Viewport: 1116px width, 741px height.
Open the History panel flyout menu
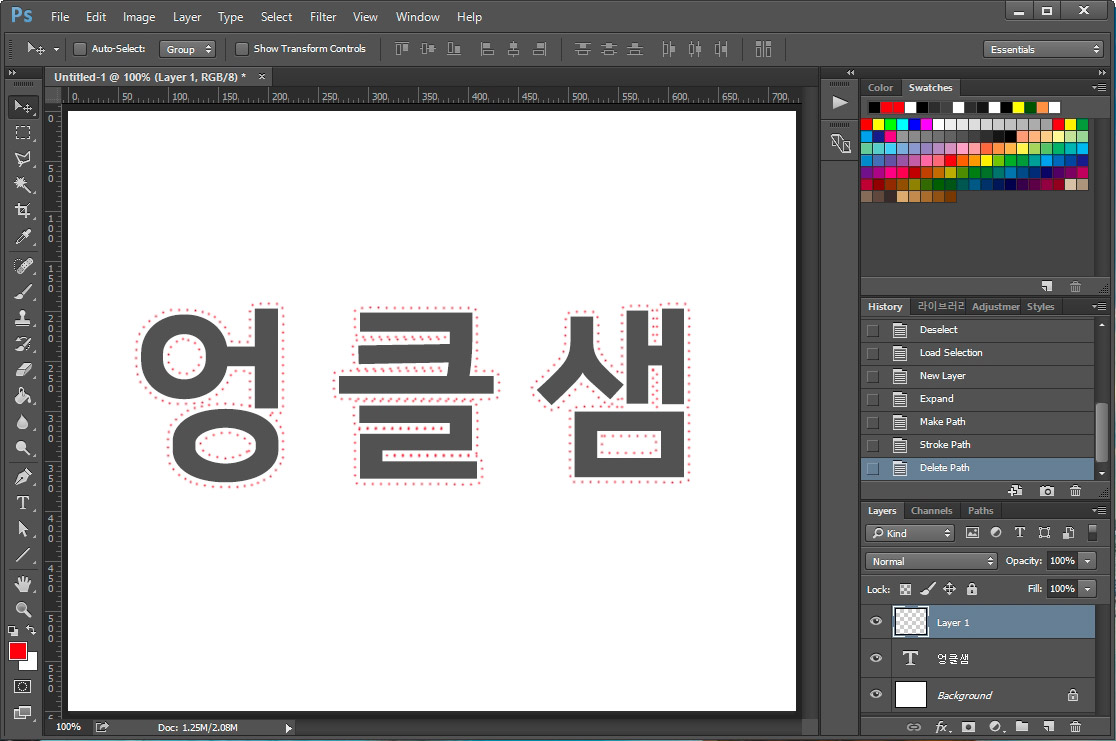pyautogui.click(x=1100, y=306)
